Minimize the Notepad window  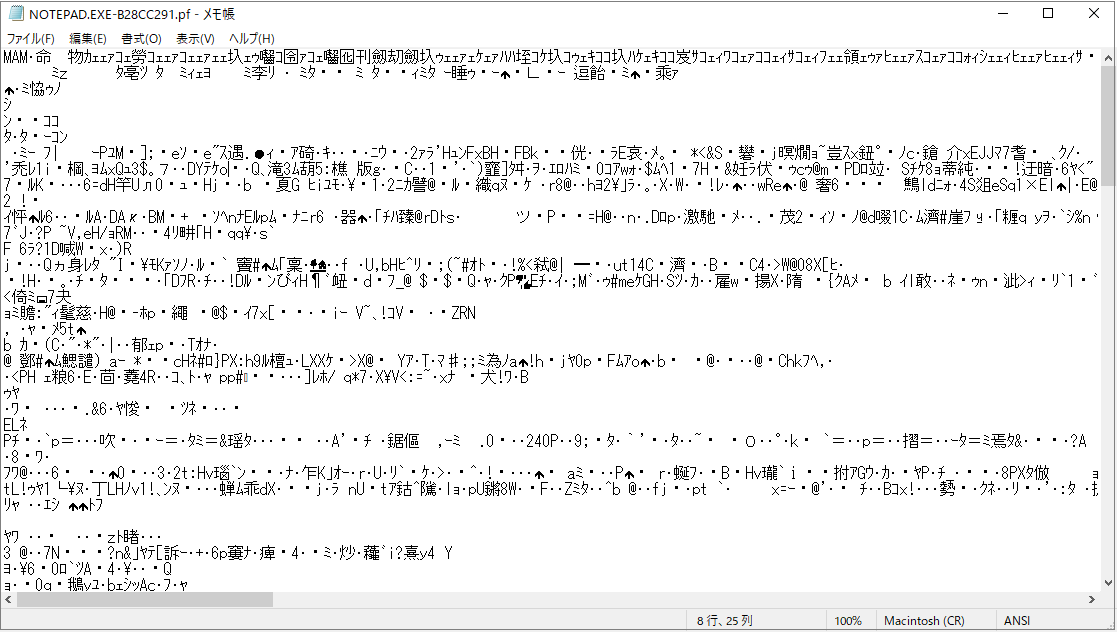[x=1002, y=14]
